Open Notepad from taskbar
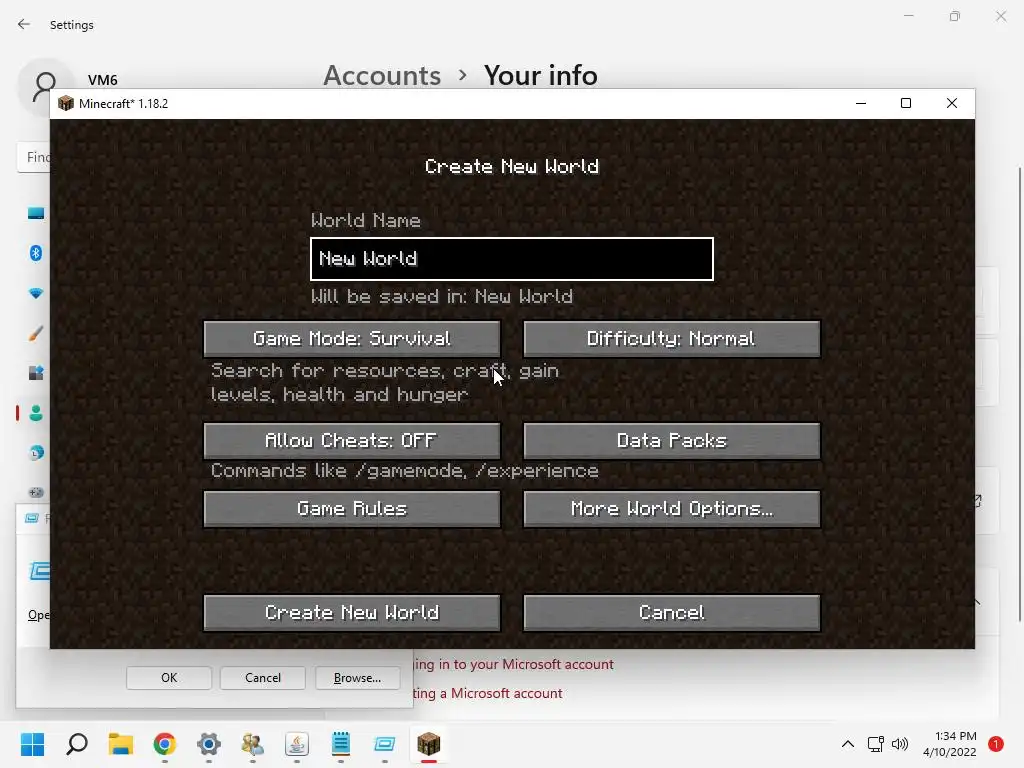The image size is (1024, 768). coord(341,744)
